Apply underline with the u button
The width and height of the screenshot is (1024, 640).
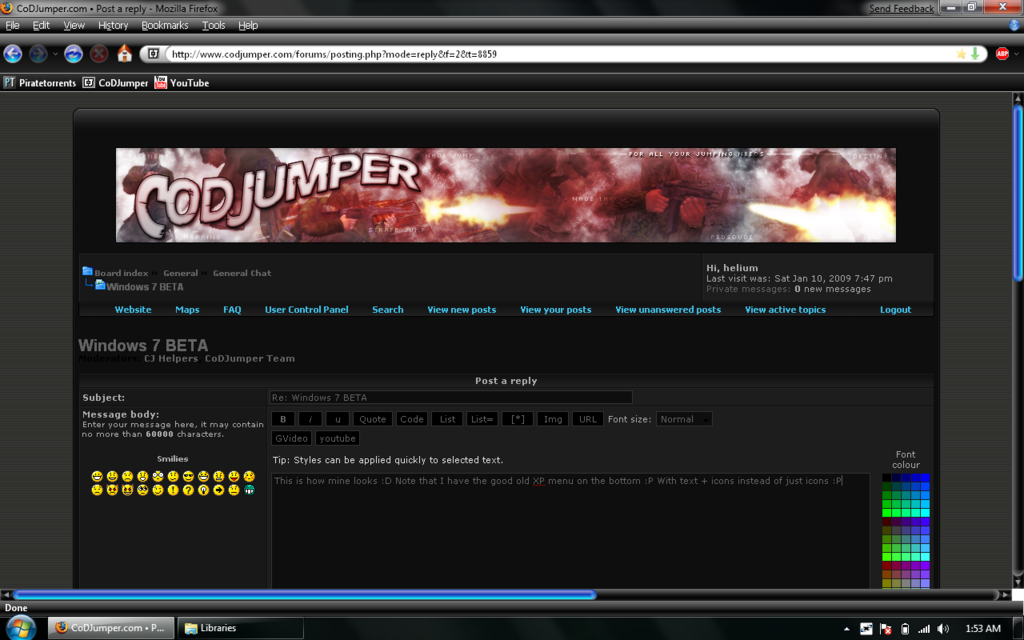click(x=338, y=419)
